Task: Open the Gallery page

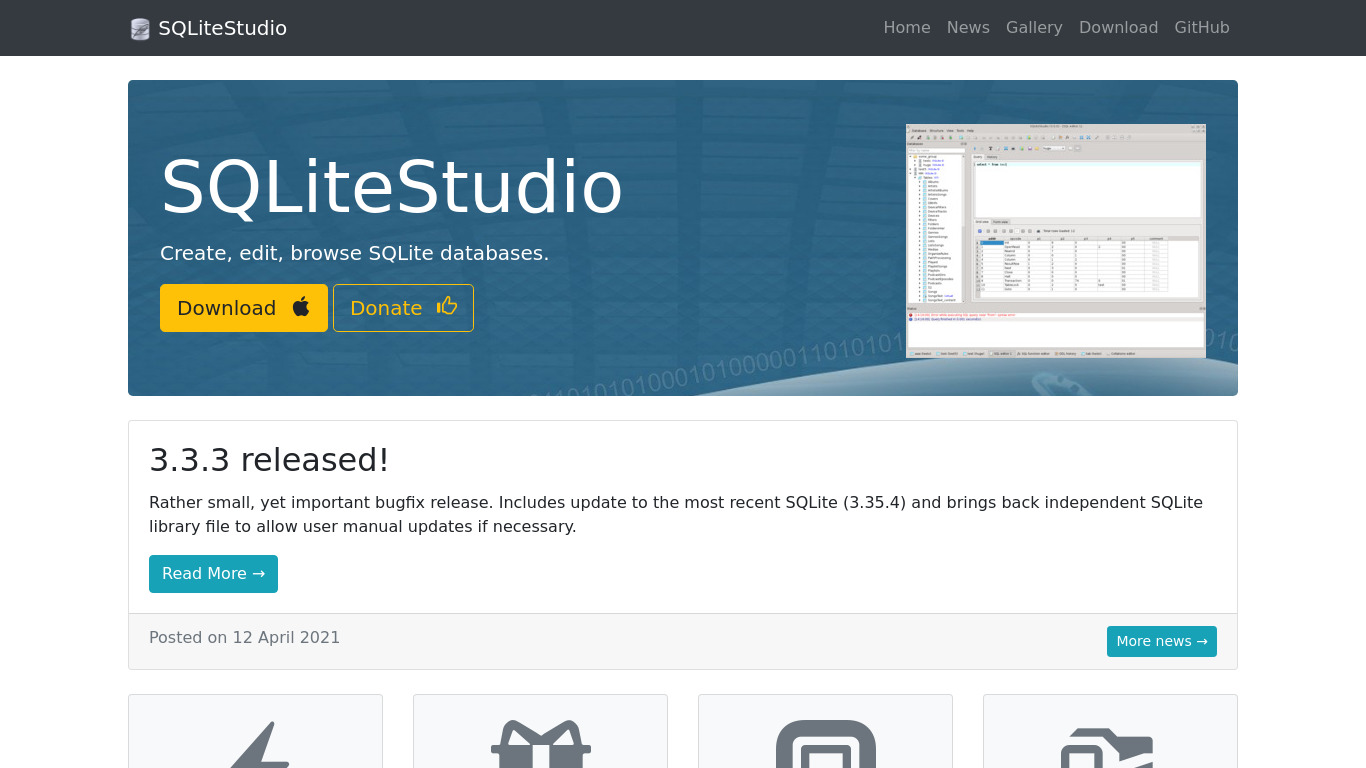Action: pos(1034,28)
